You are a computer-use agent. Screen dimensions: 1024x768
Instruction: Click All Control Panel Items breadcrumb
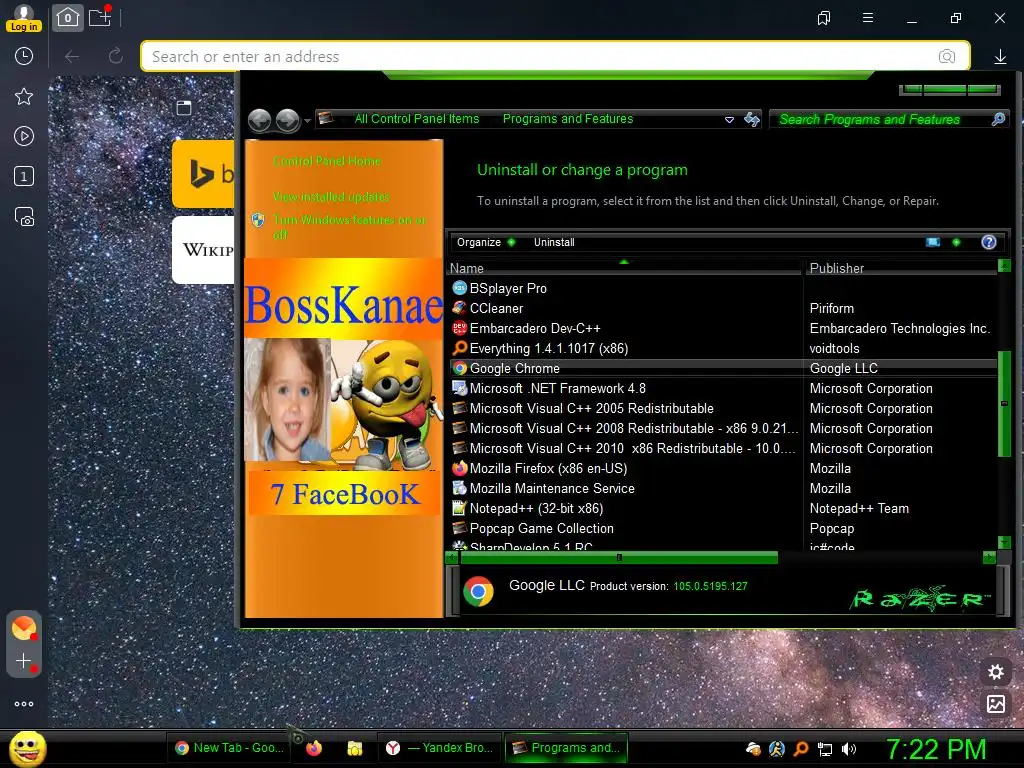click(x=417, y=119)
